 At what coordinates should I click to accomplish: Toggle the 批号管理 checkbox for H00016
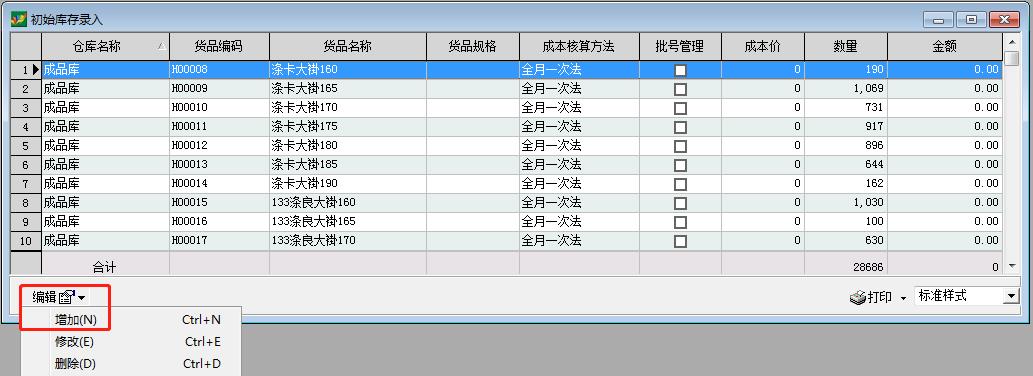pyautogui.click(x=681, y=223)
